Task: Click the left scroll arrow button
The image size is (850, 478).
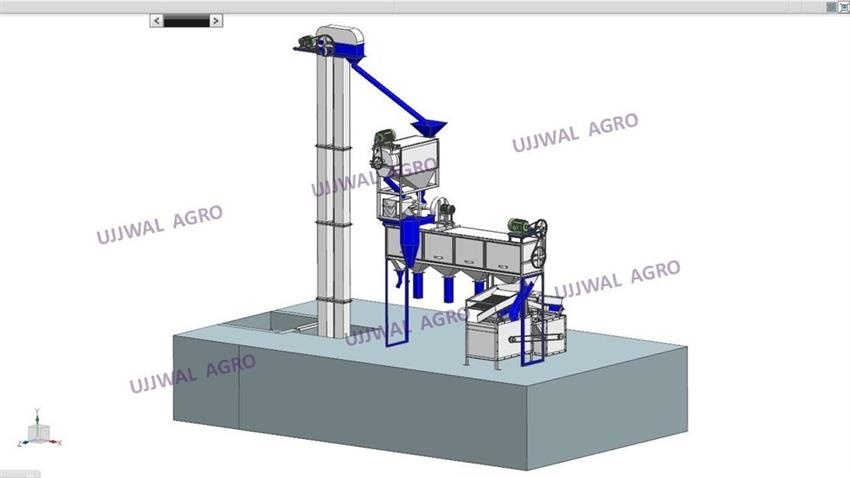Action: click(x=156, y=20)
